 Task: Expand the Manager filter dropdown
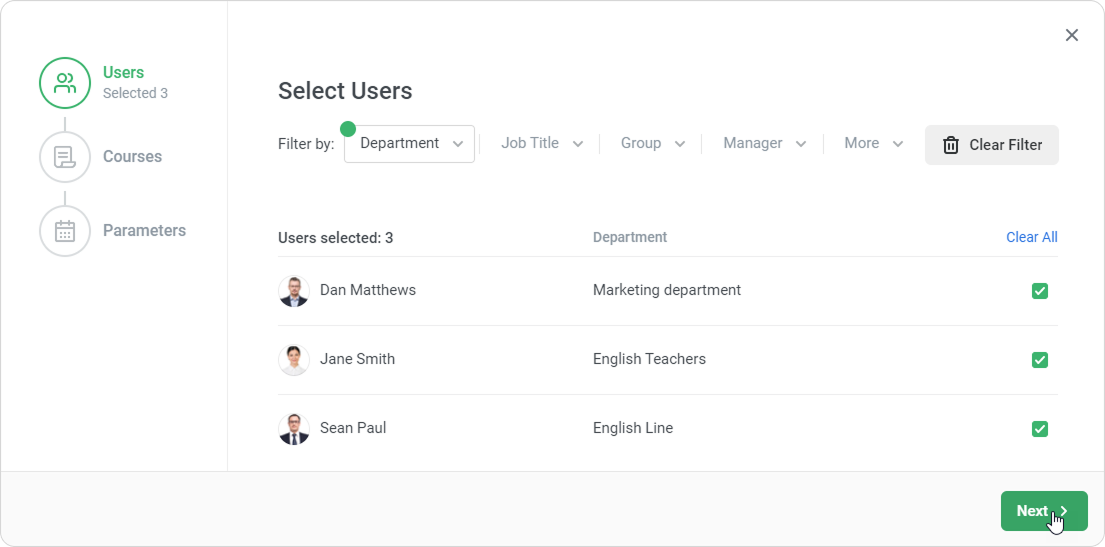click(764, 144)
